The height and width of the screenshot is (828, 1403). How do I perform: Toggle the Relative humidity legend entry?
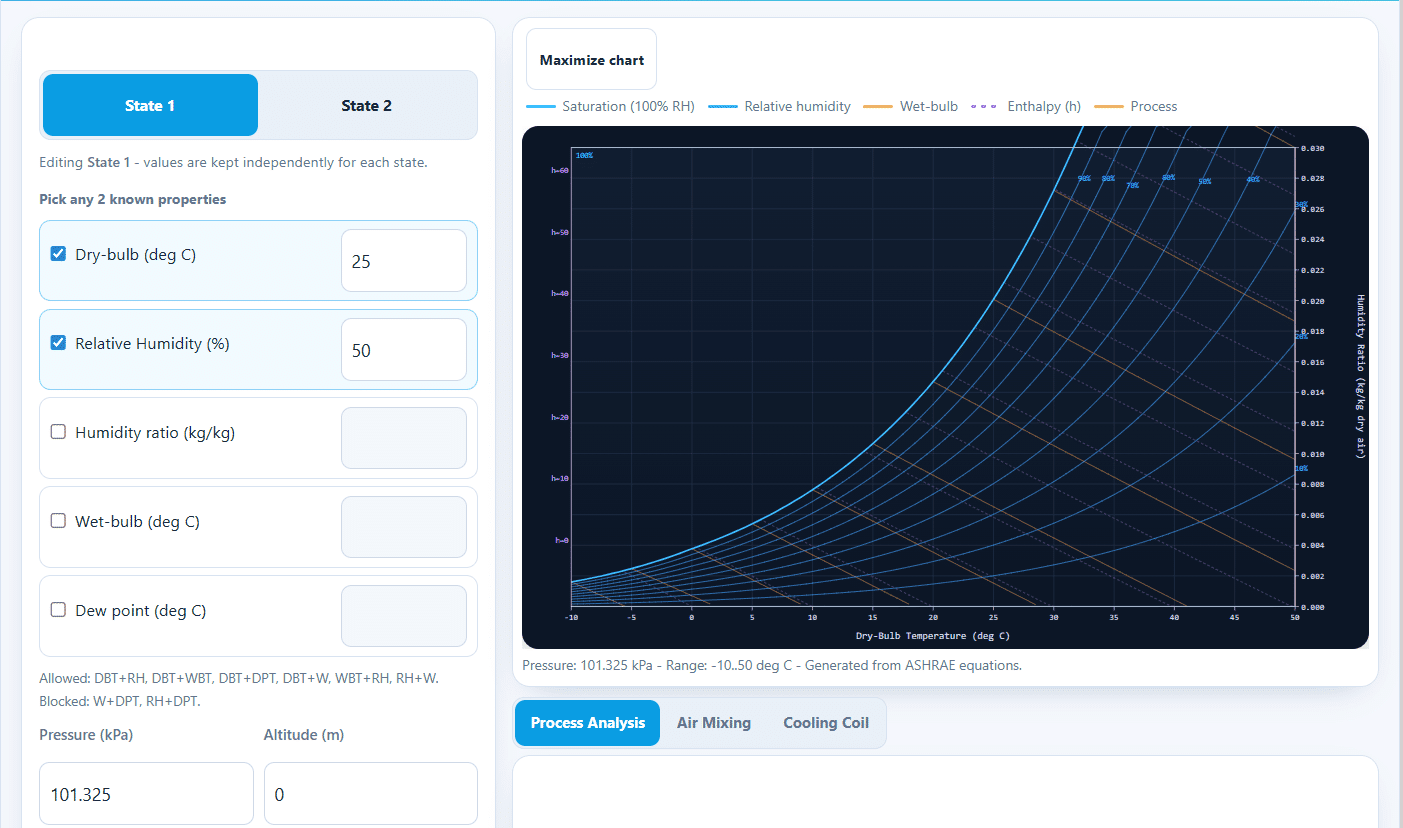click(x=780, y=106)
